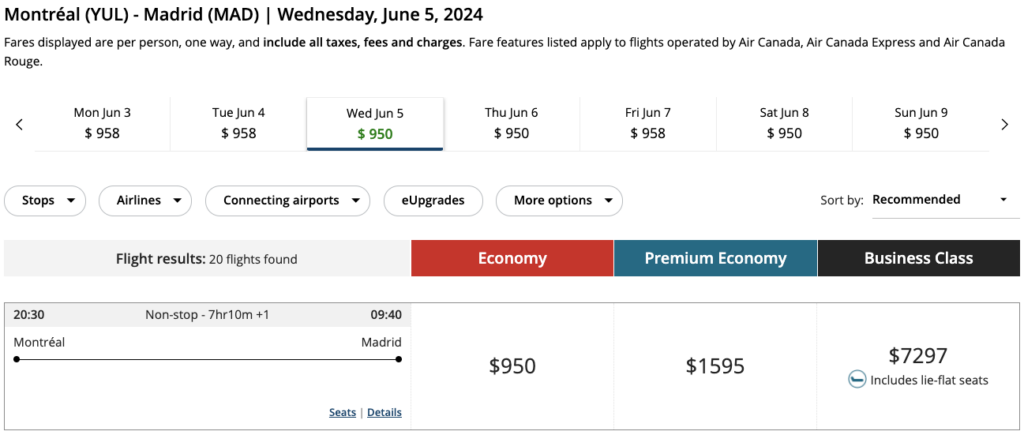Select the $7297 Business Class fare
1024x435 pixels.
point(917,356)
